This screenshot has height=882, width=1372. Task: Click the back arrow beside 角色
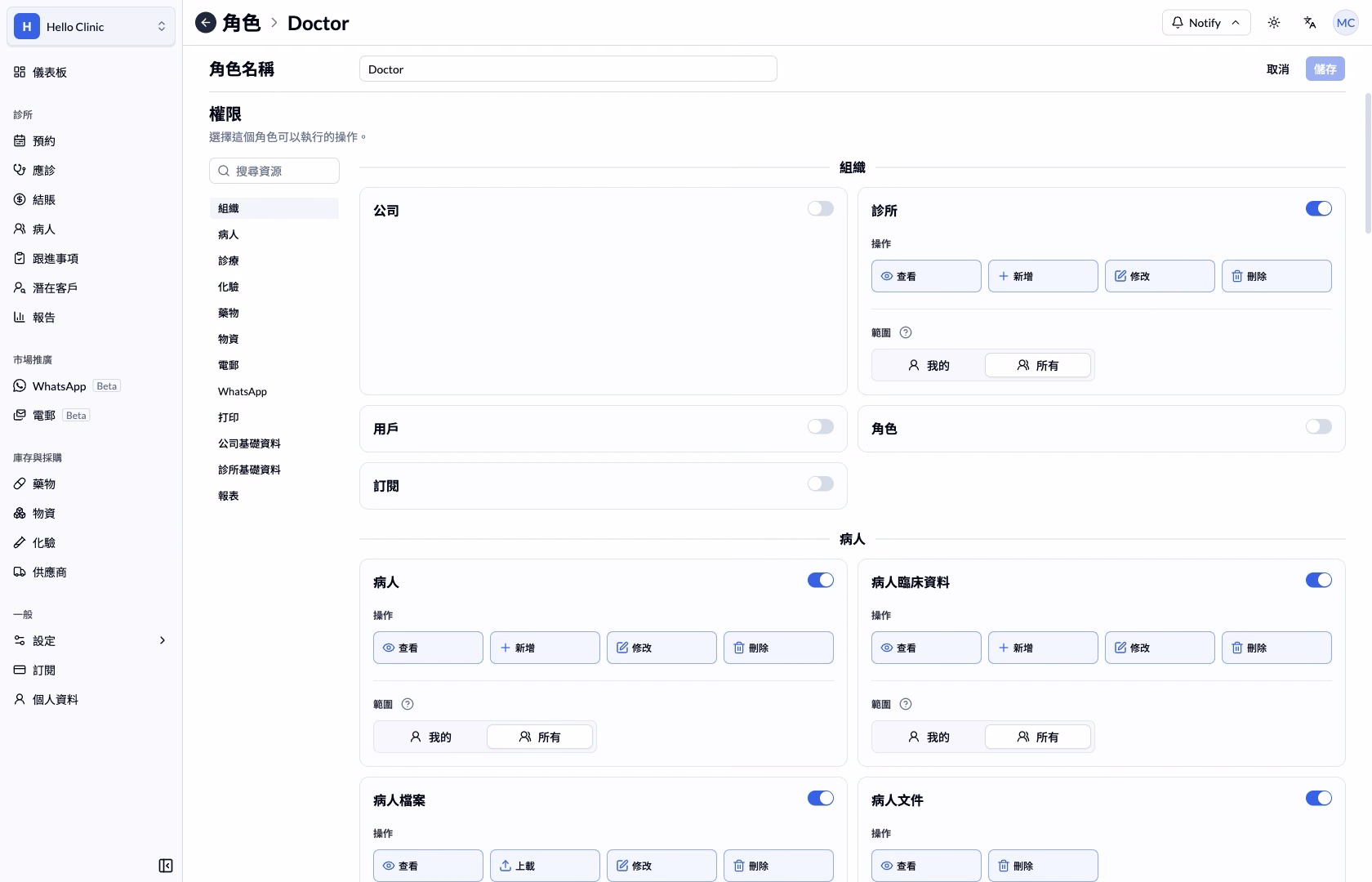point(206,23)
